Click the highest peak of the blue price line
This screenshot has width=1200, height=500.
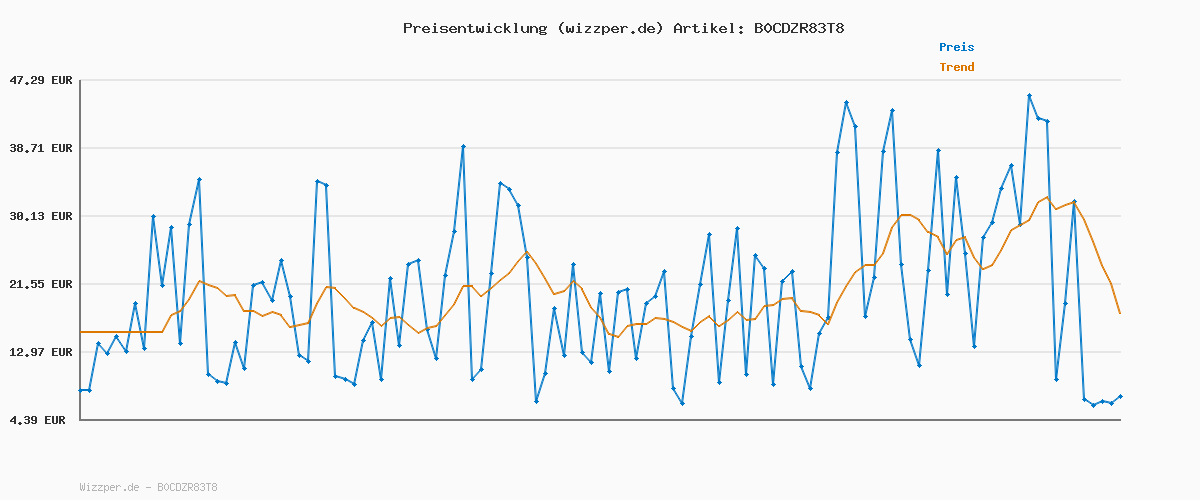[x=1029, y=96]
